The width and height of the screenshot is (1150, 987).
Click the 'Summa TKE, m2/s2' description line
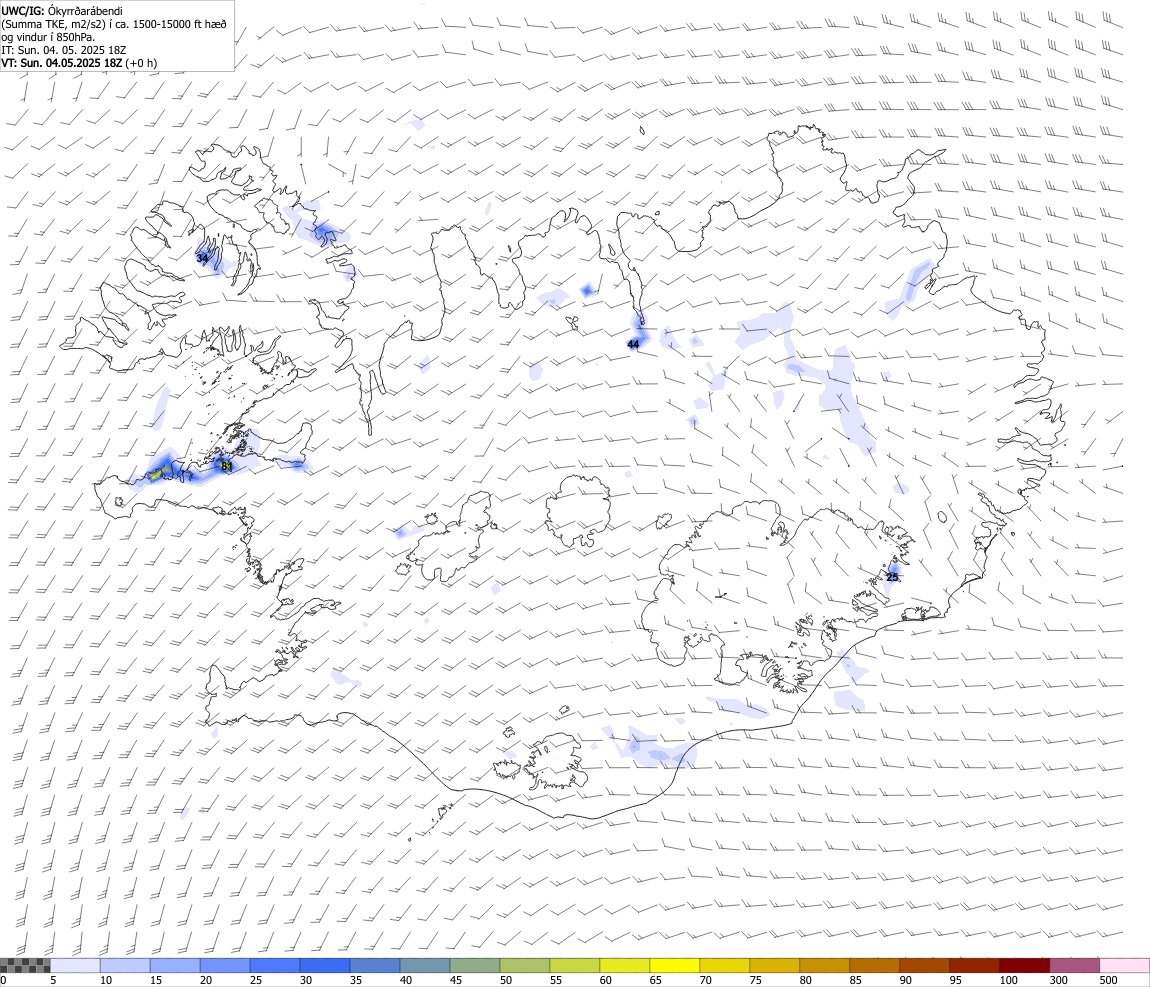point(114,24)
